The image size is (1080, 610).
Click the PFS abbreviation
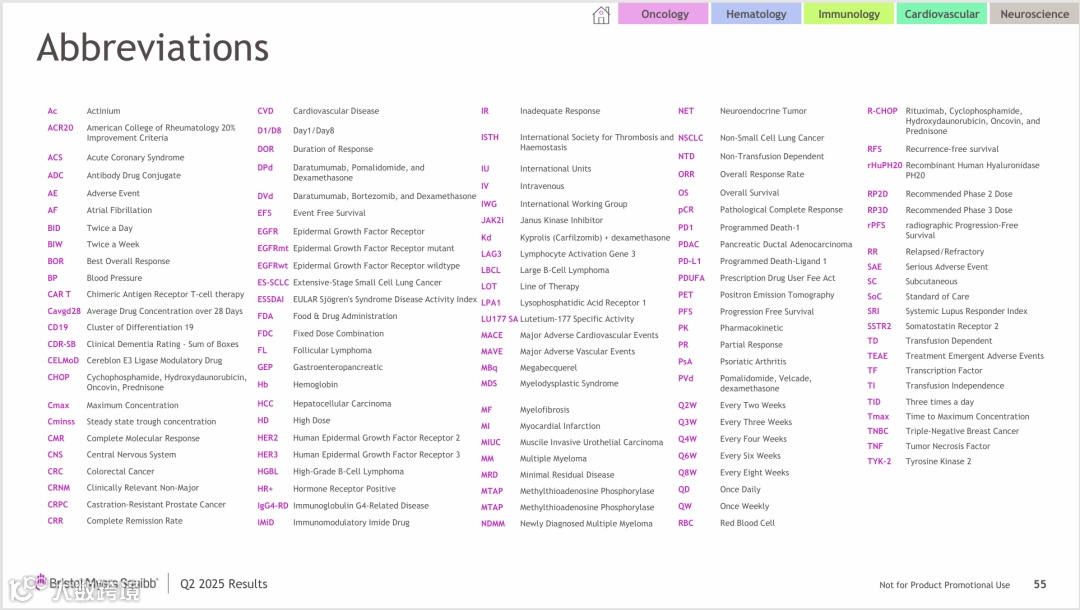pos(685,312)
